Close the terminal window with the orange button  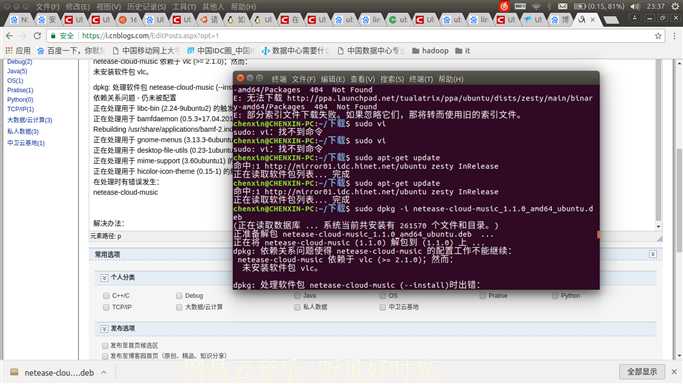tap(240, 78)
